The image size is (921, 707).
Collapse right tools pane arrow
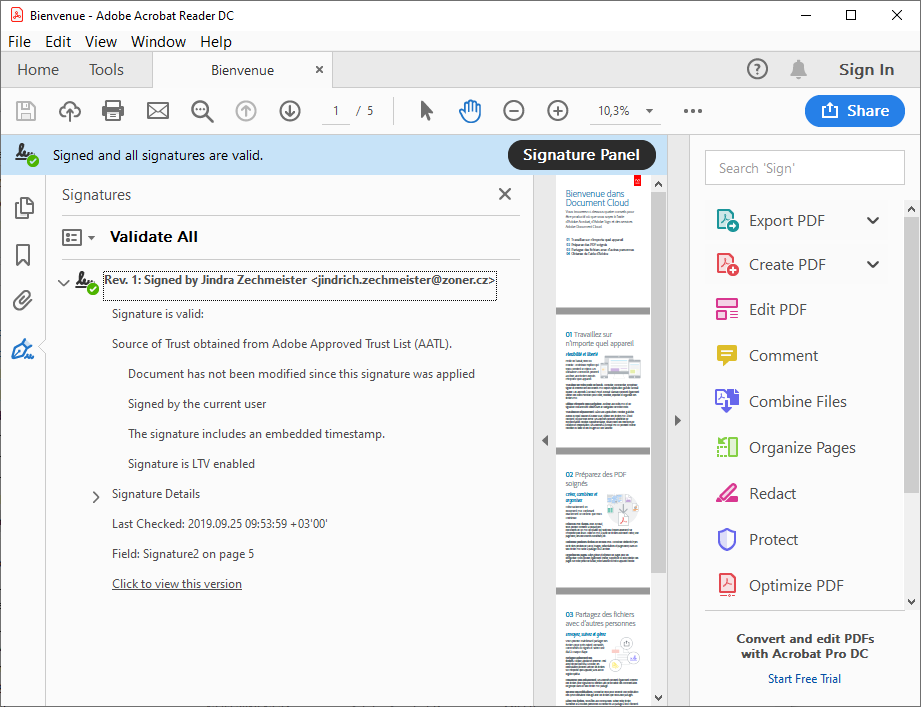click(x=678, y=420)
